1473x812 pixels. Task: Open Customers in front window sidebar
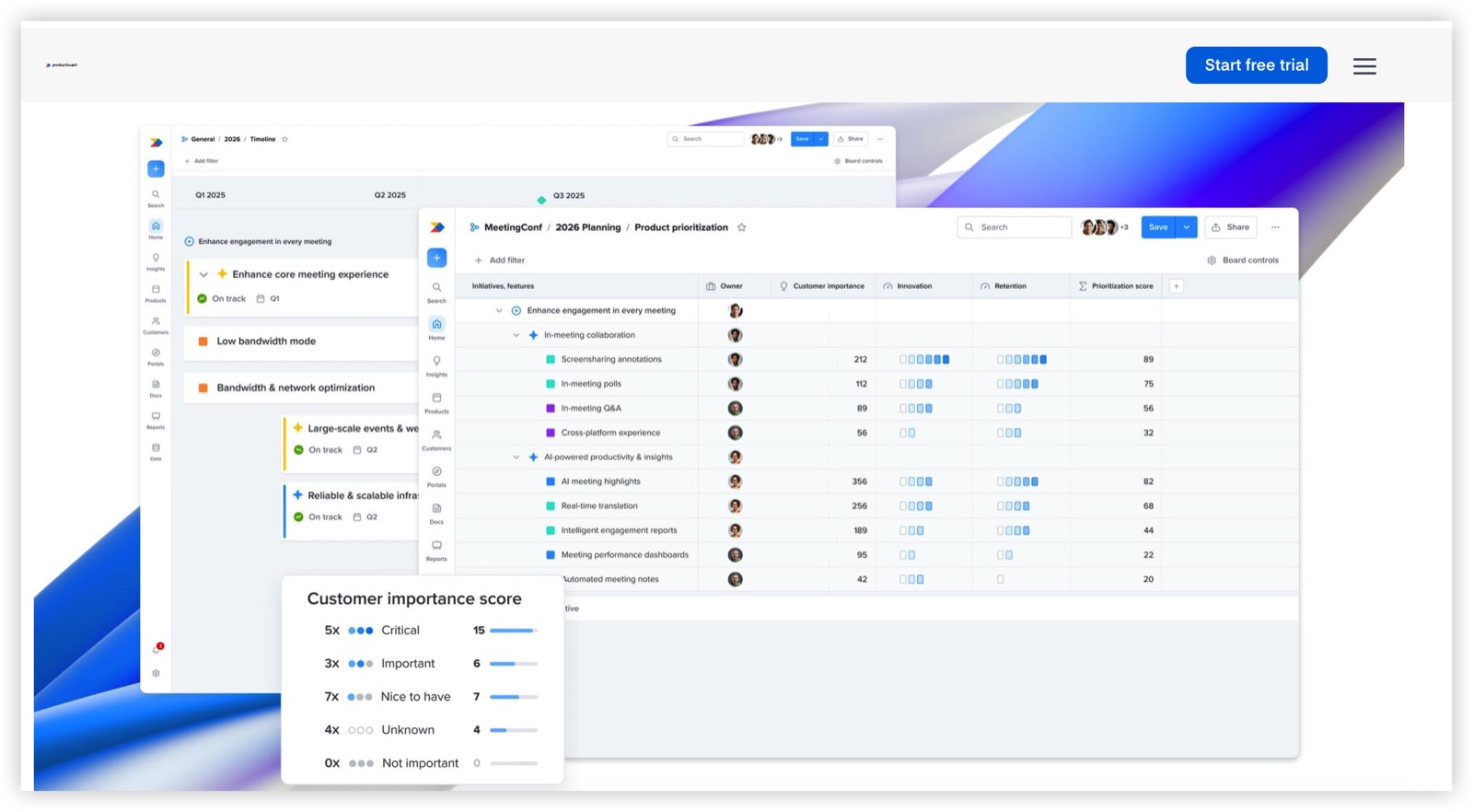[x=436, y=439]
